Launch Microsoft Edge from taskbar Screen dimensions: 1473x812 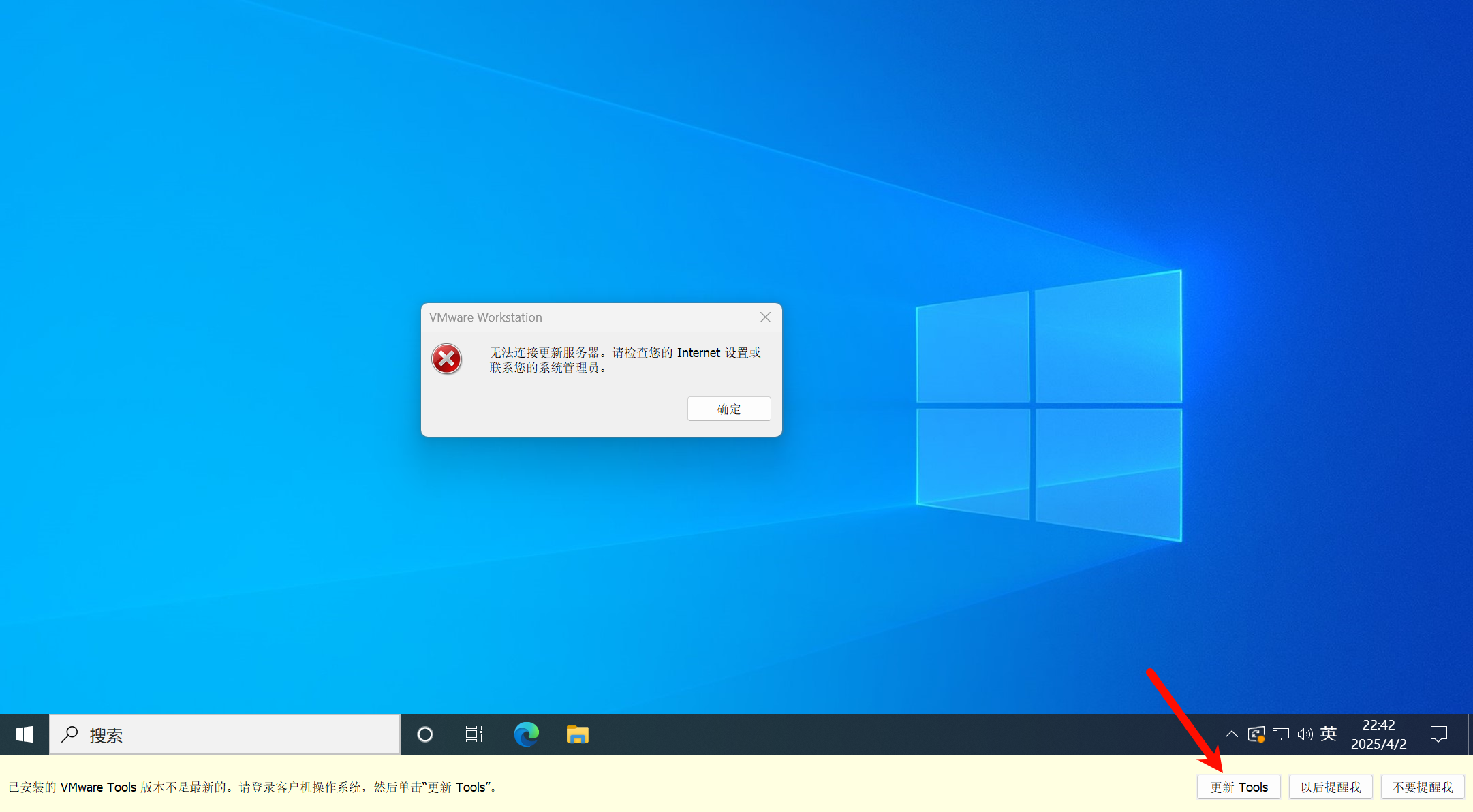click(x=526, y=734)
